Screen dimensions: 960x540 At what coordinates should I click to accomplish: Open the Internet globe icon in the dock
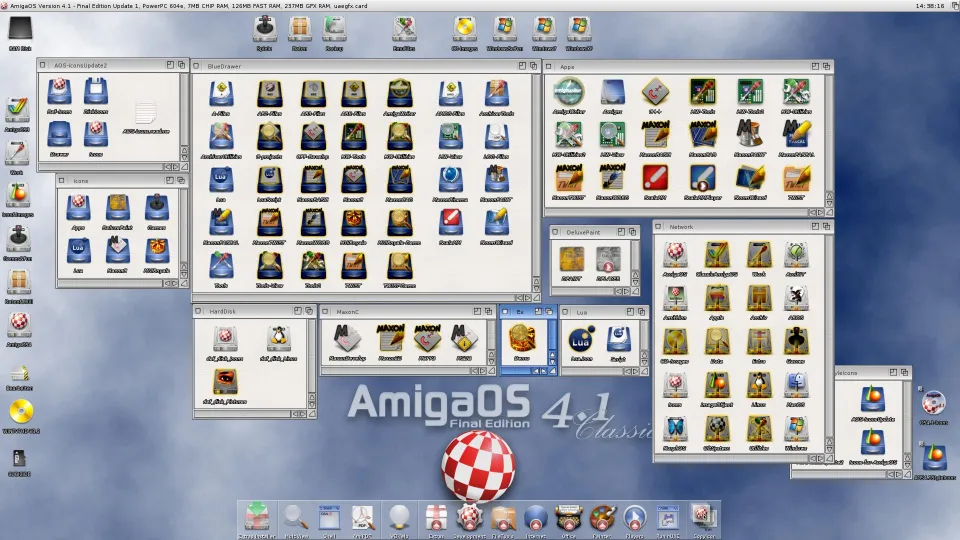pos(535,517)
